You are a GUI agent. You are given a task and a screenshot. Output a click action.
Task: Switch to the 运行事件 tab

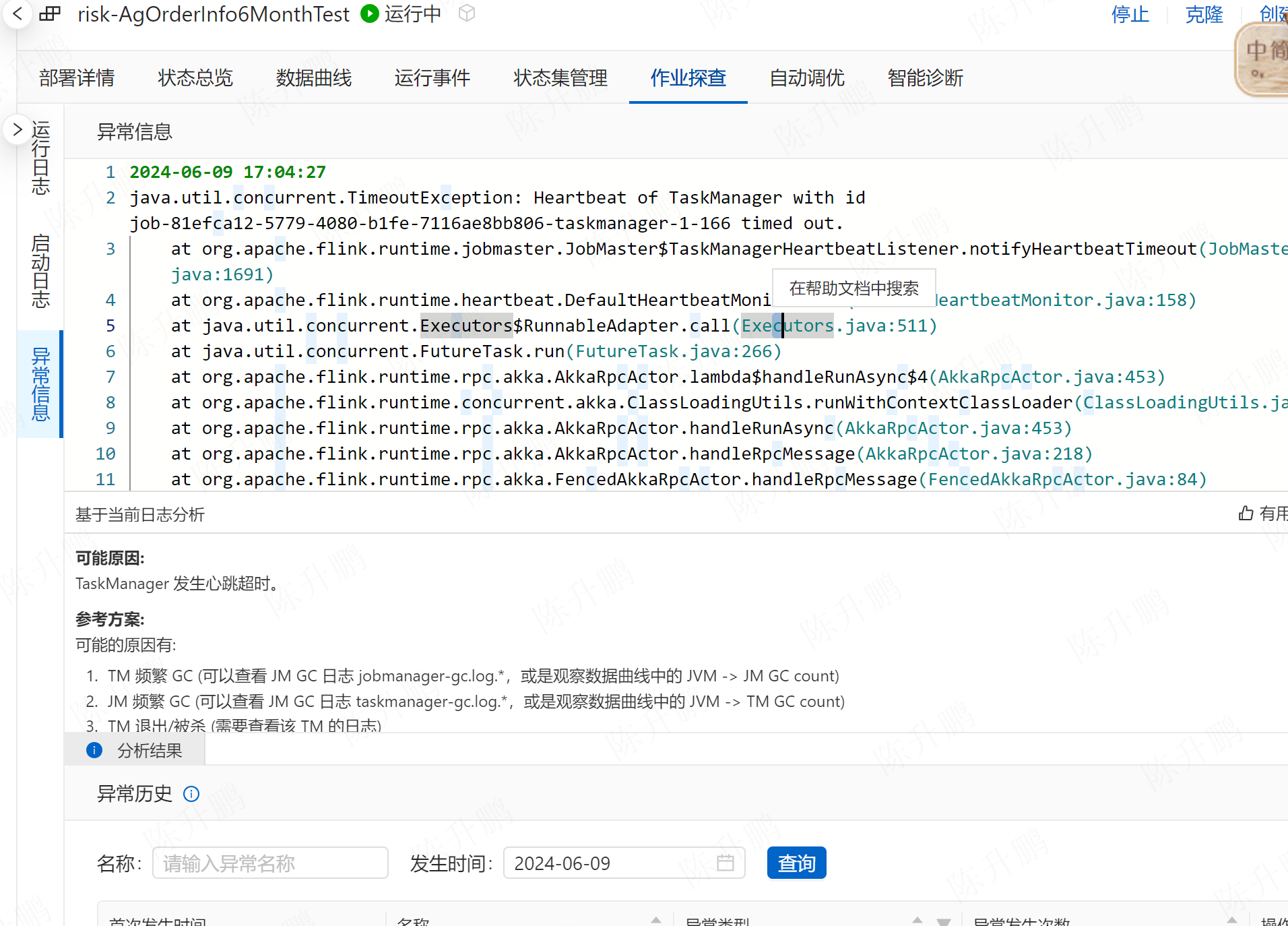(x=432, y=78)
